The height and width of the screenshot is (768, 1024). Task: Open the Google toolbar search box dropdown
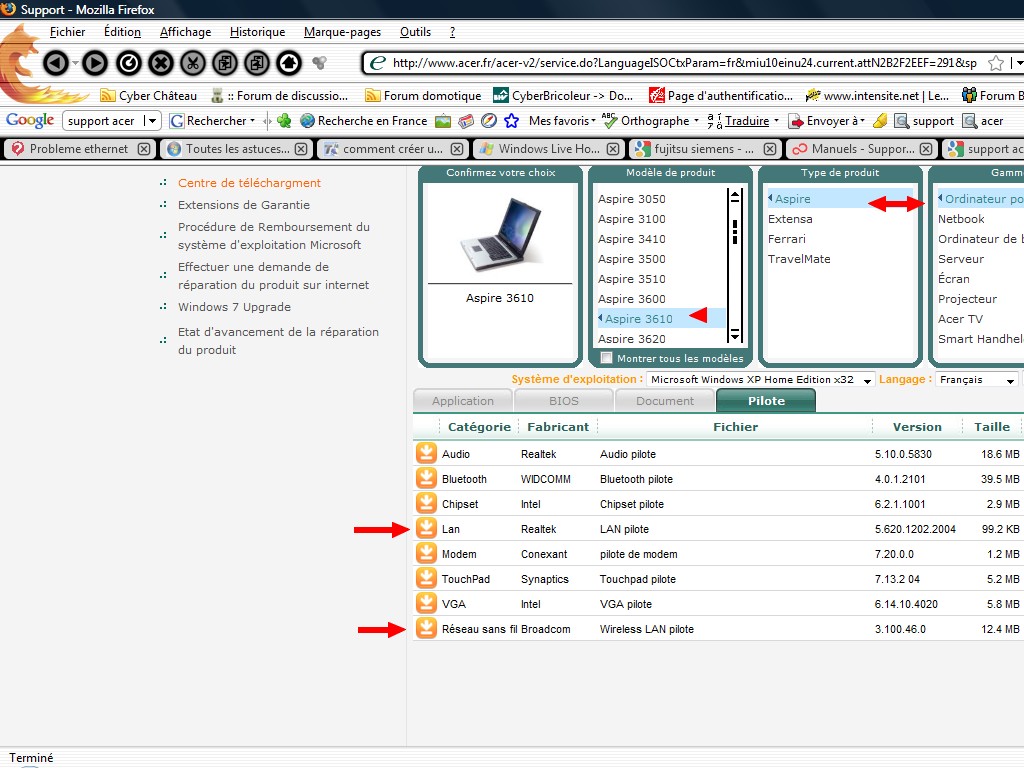[152, 121]
